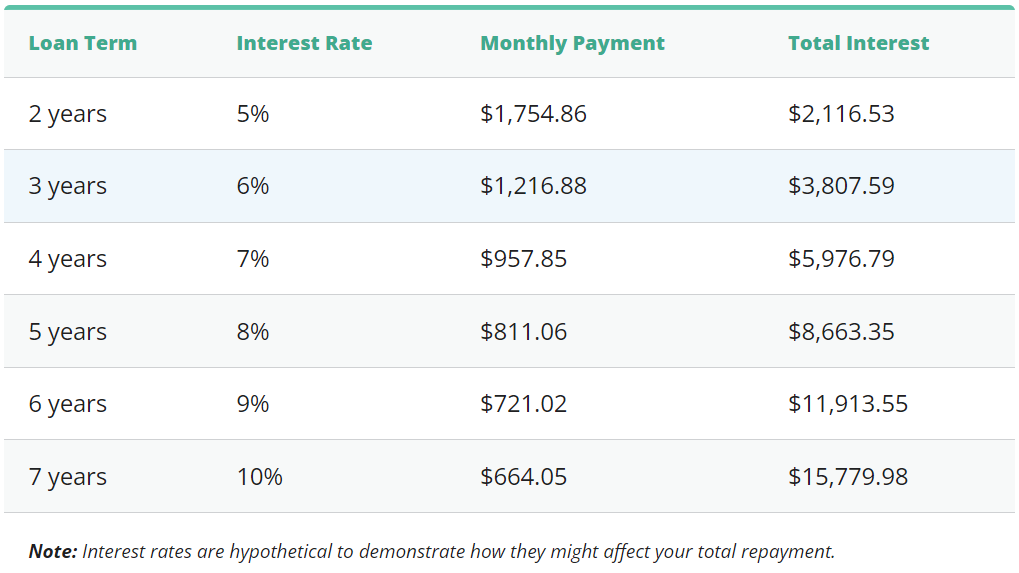
Task: Click the Total Interest column header
Action: pyautogui.click(x=858, y=44)
